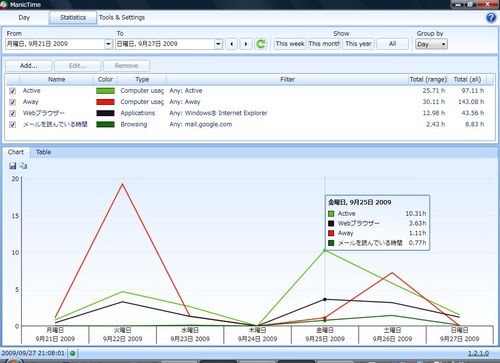Click the ManicTime title bar app icon
This screenshot has width=500, height=363.
click(x=4, y=4)
